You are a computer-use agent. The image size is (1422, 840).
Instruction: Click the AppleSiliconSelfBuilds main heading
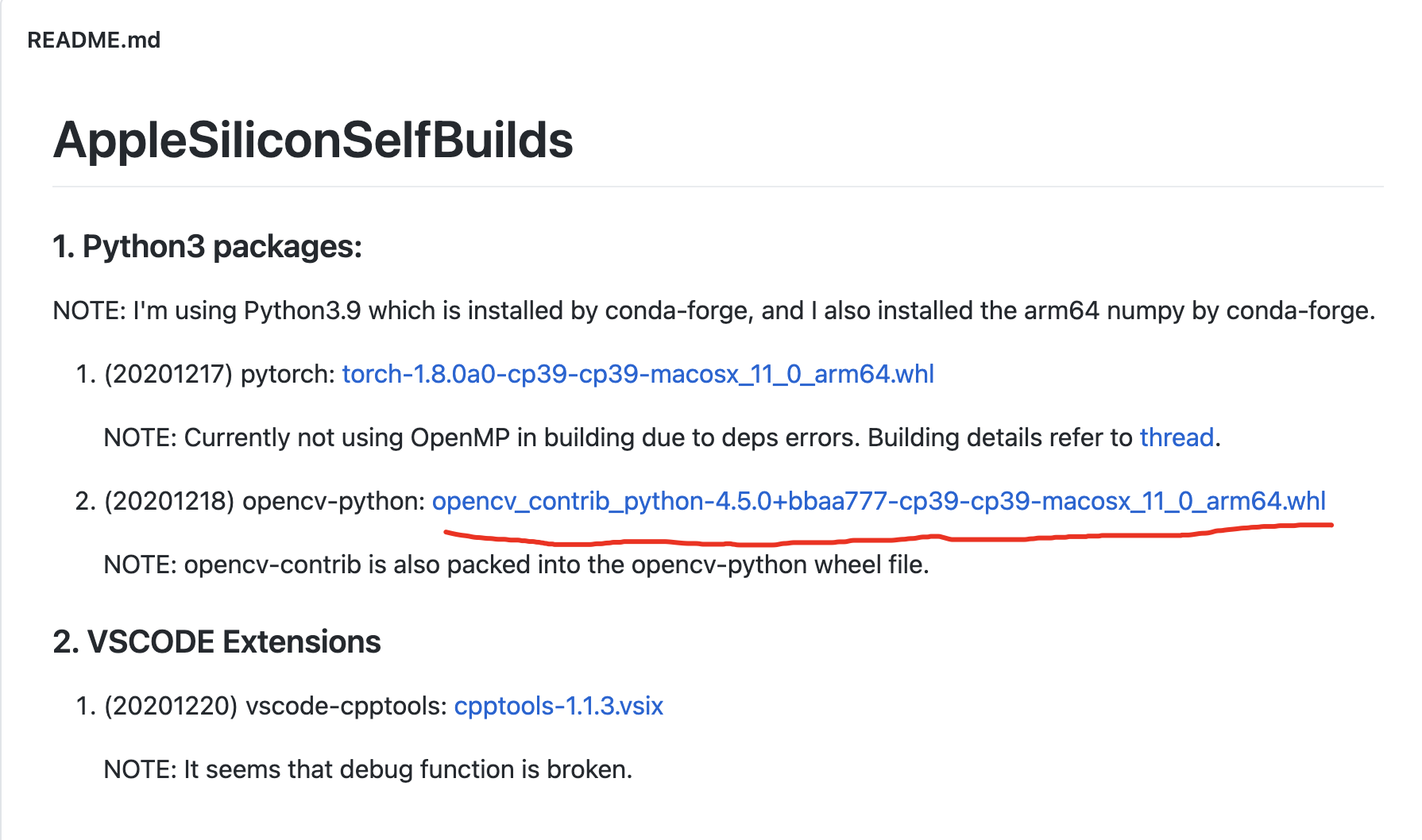(x=313, y=141)
